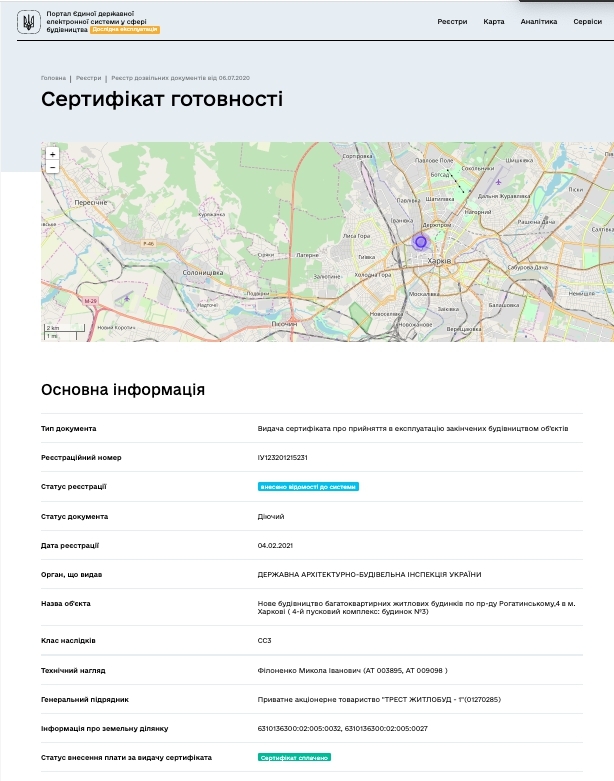Open the Карта menu item
The image size is (614, 781).
tap(493, 21)
